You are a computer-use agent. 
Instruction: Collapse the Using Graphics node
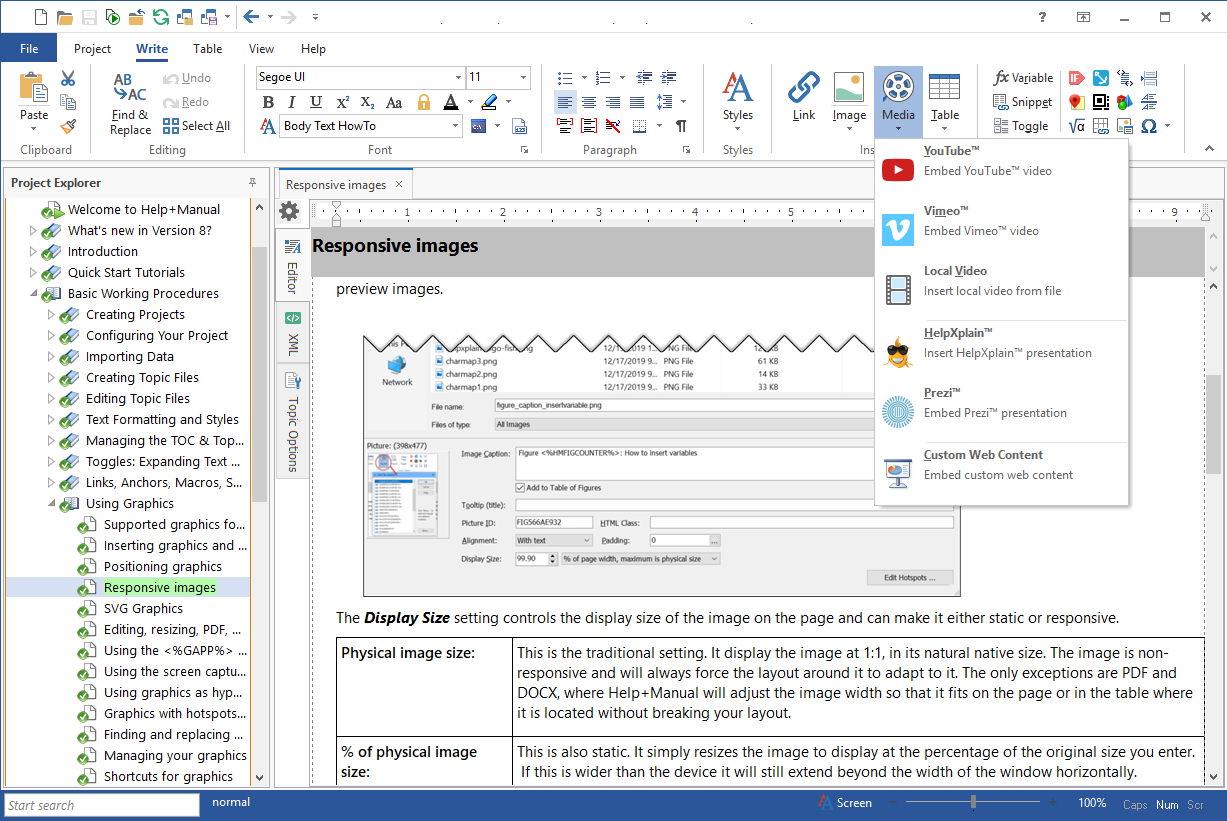click(x=51, y=504)
